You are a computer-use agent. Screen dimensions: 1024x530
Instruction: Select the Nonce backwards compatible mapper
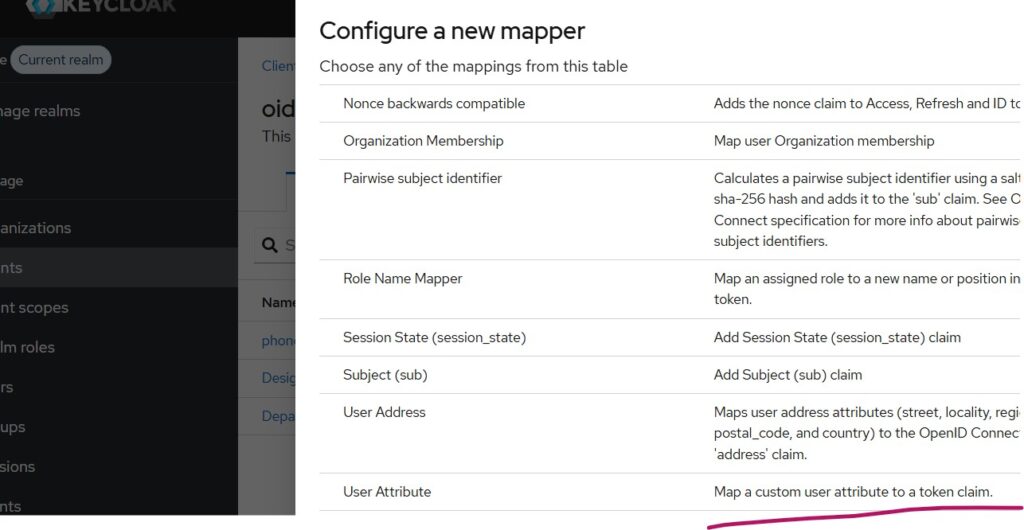(x=434, y=104)
